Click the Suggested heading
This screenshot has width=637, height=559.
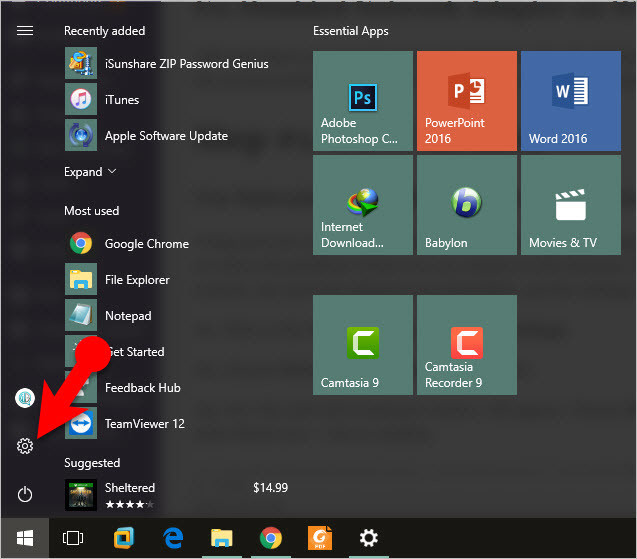(x=92, y=463)
